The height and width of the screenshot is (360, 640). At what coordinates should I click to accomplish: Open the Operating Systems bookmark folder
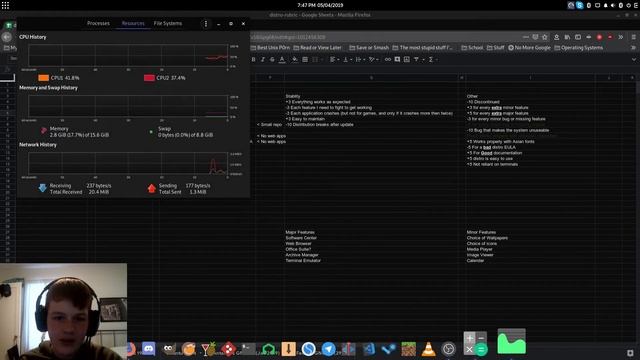click(579, 48)
